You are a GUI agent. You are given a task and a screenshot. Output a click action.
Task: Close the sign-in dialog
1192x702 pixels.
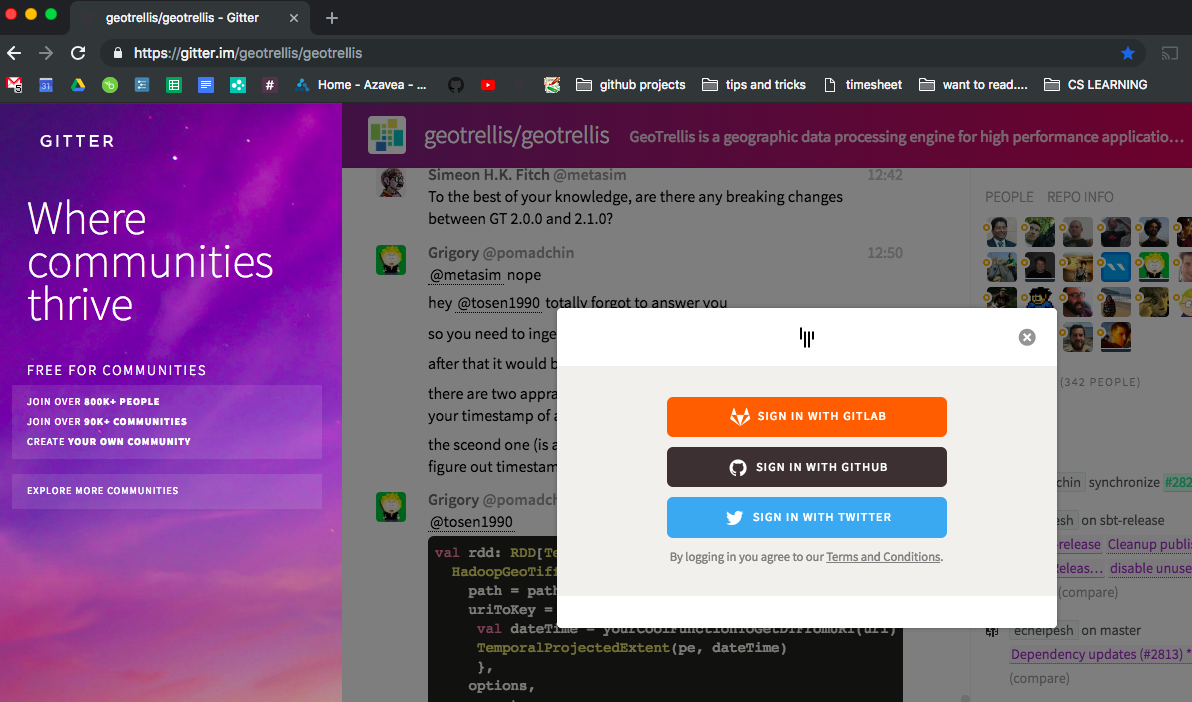coord(1027,338)
